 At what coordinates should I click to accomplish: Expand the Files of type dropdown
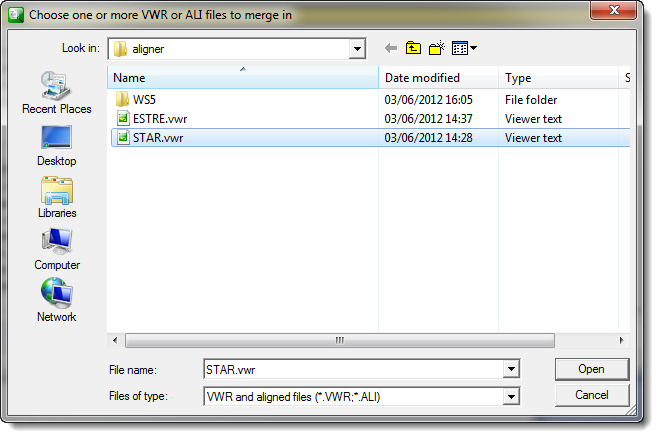[x=511, y=396]
